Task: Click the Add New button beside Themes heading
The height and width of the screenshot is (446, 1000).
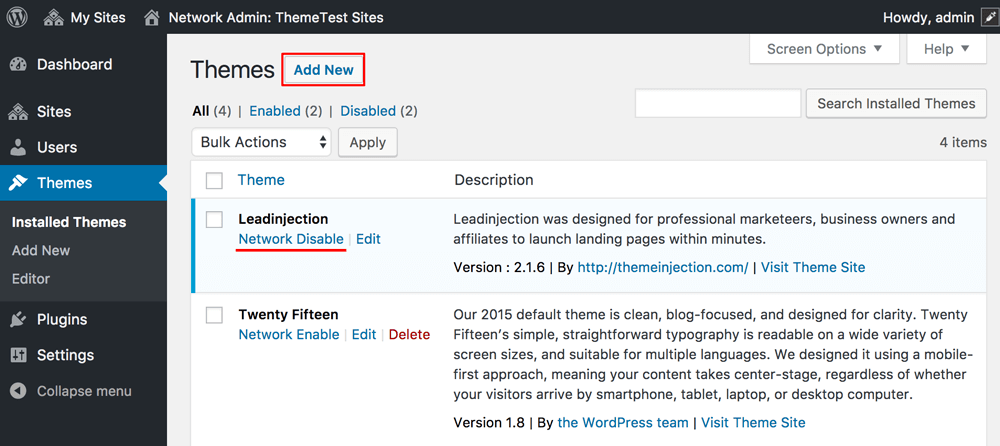Action: pyautogui.click(x=323, y=70)
